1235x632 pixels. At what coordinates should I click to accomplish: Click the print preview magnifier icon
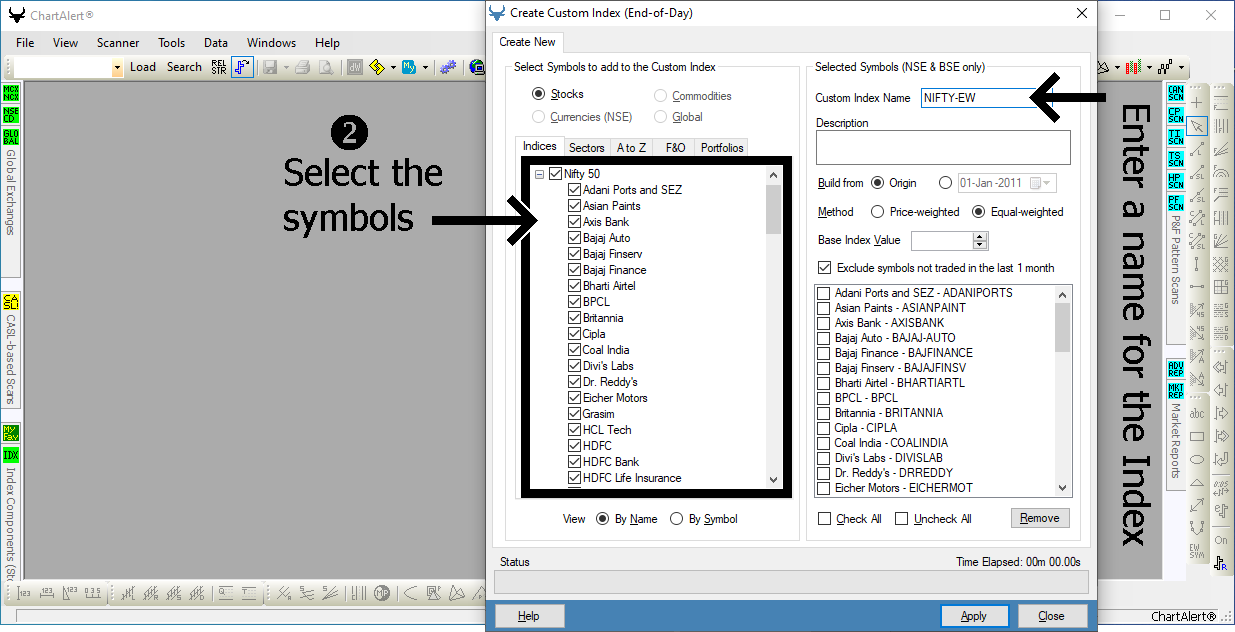[x=325, y=67]
